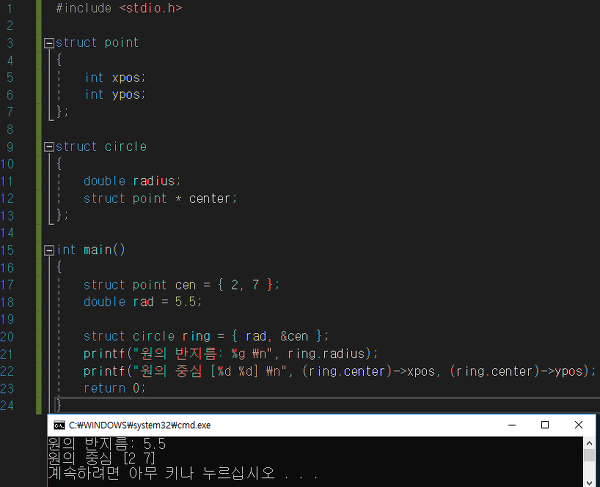
Task: Click the 'struct point * center;' declaration
Action: point(160,199)
